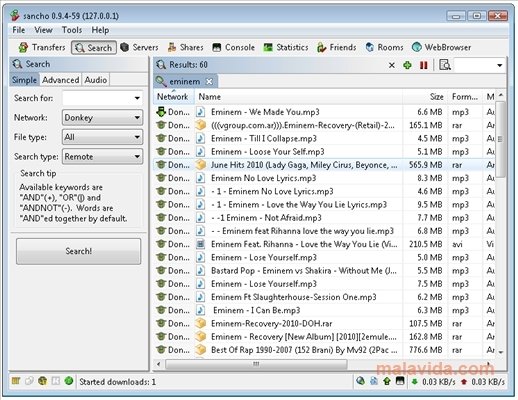Switch to the Audio search tab

coord(96,80)
